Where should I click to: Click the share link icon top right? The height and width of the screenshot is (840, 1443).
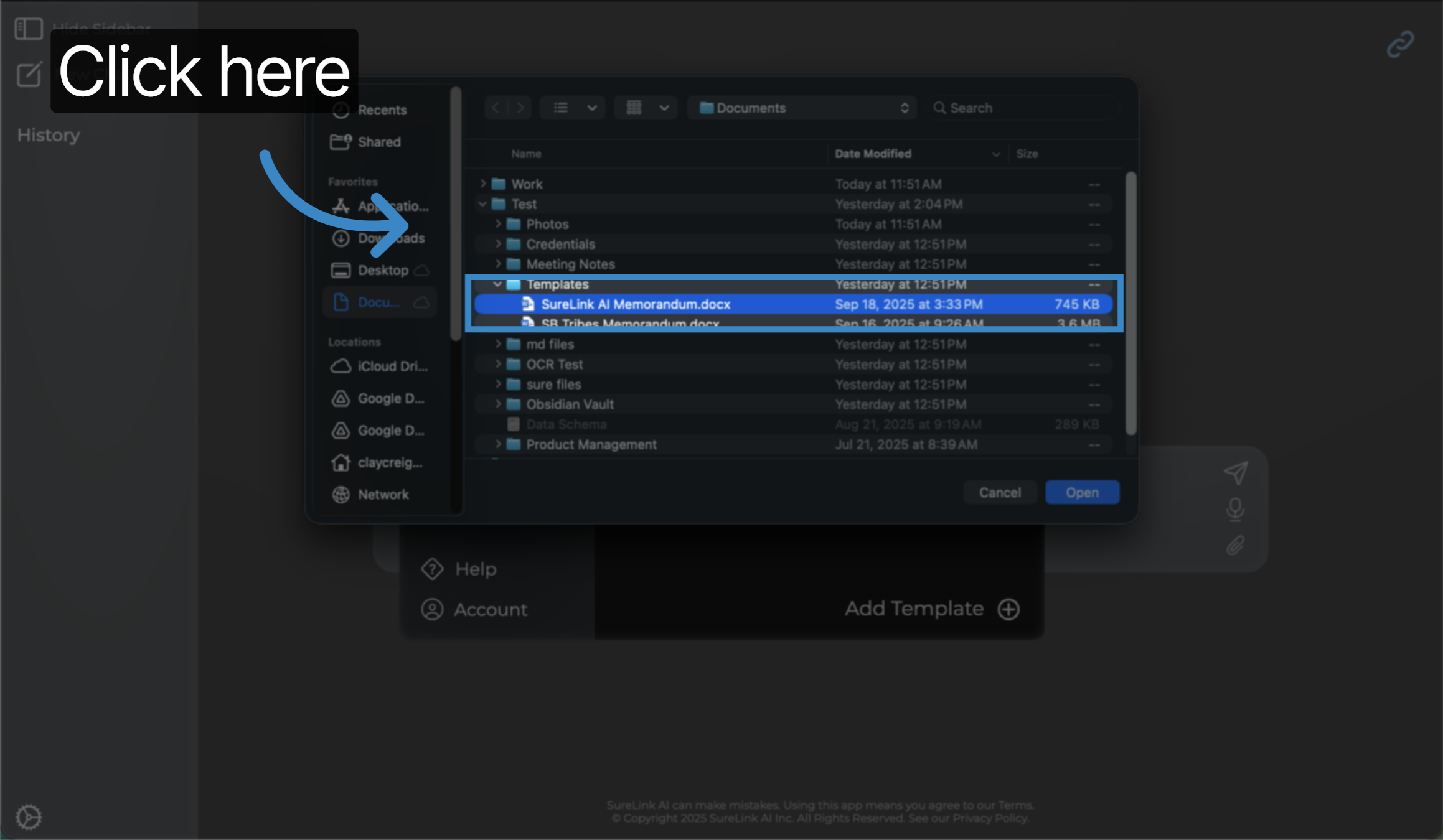[1399, 42]
